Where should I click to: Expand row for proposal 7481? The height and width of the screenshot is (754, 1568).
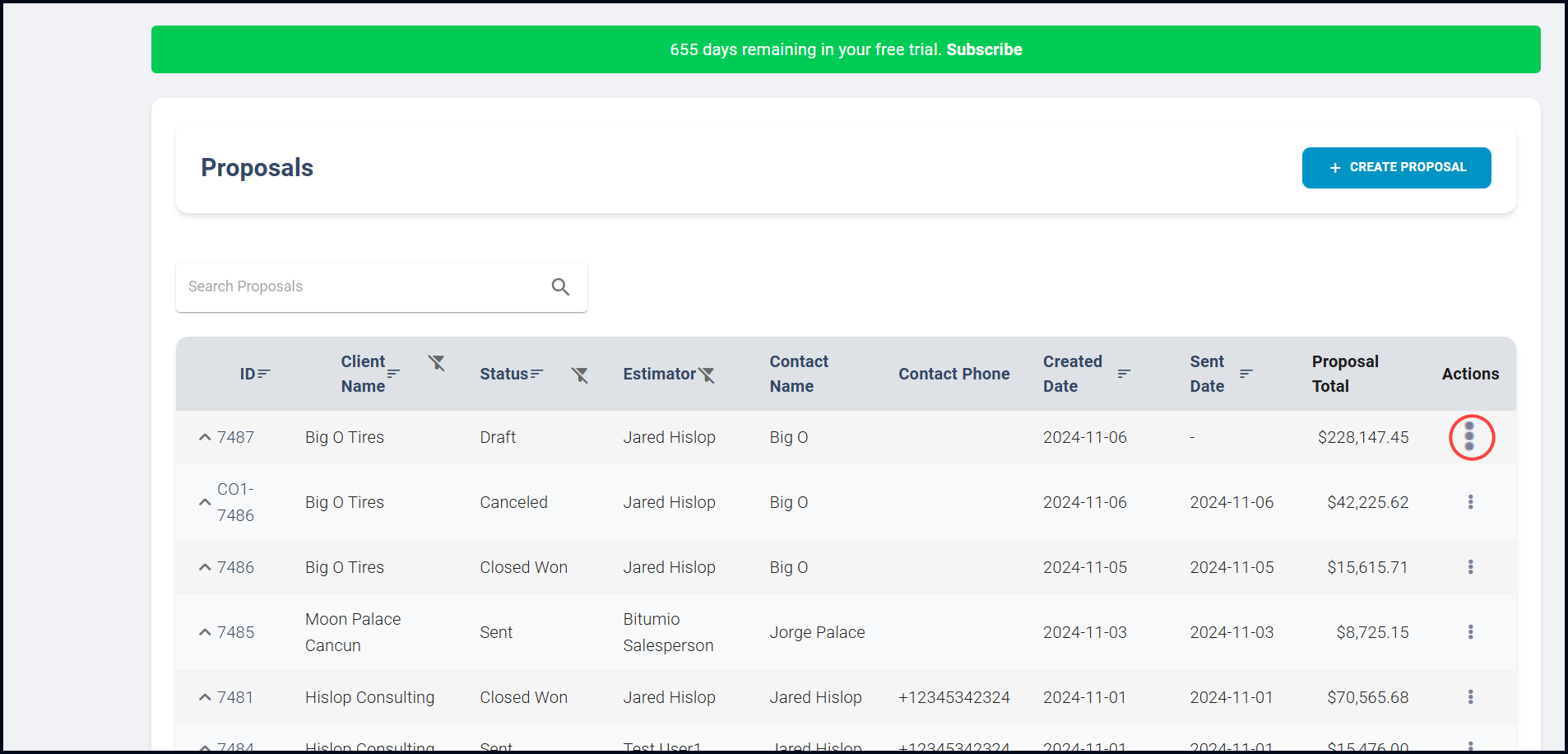[205, 697]
